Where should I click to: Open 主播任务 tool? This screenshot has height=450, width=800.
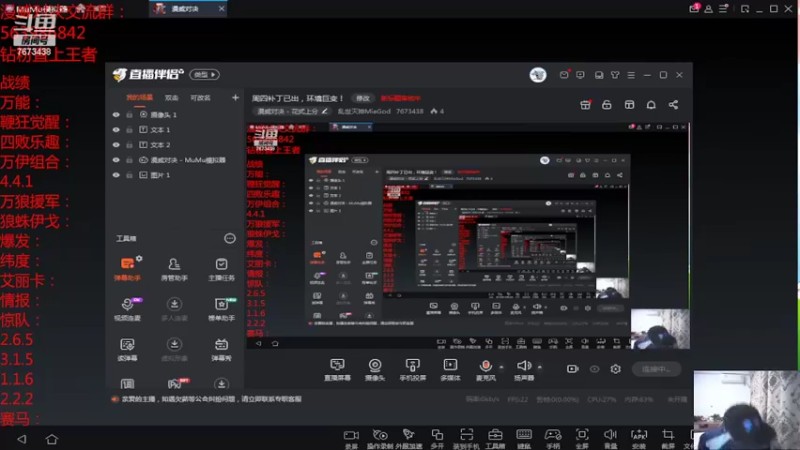click(221, 269)
